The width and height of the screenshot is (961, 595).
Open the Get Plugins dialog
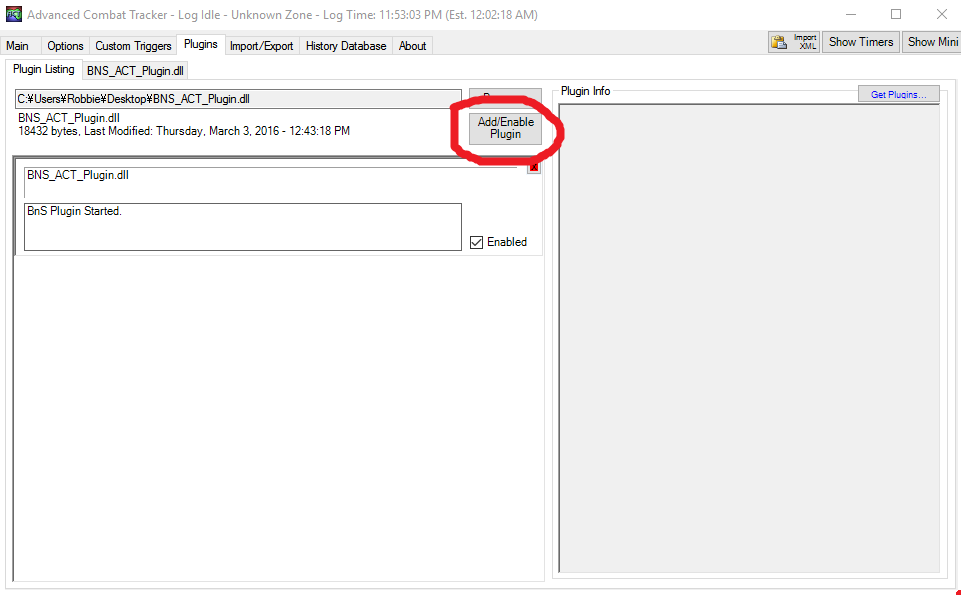(897, 93)
